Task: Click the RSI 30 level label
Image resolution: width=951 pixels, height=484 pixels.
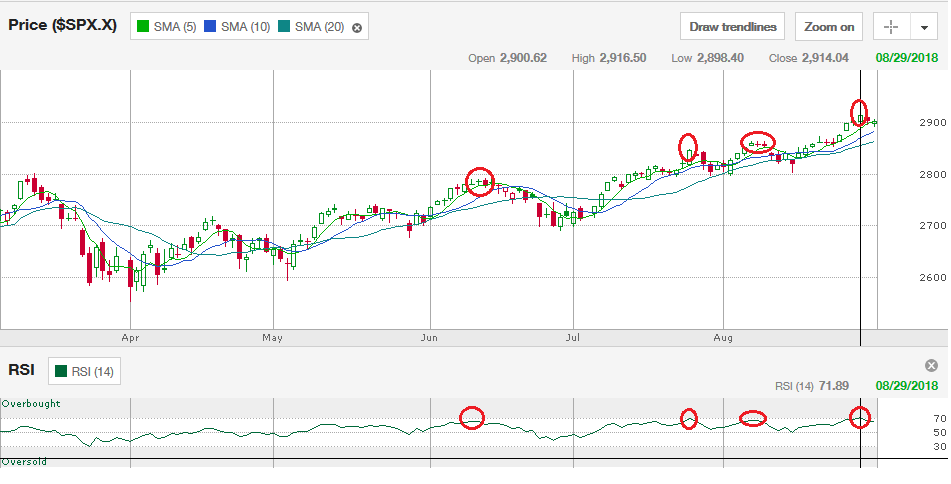Action: click(x=940, y=447)
